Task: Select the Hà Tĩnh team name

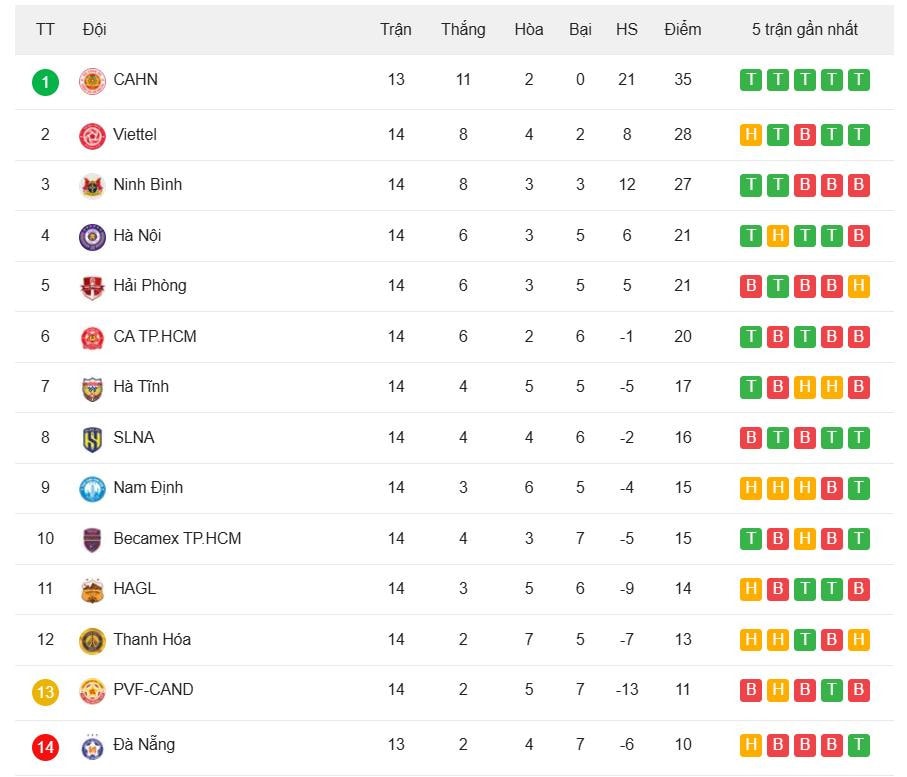Action: (x=141, y=386)
